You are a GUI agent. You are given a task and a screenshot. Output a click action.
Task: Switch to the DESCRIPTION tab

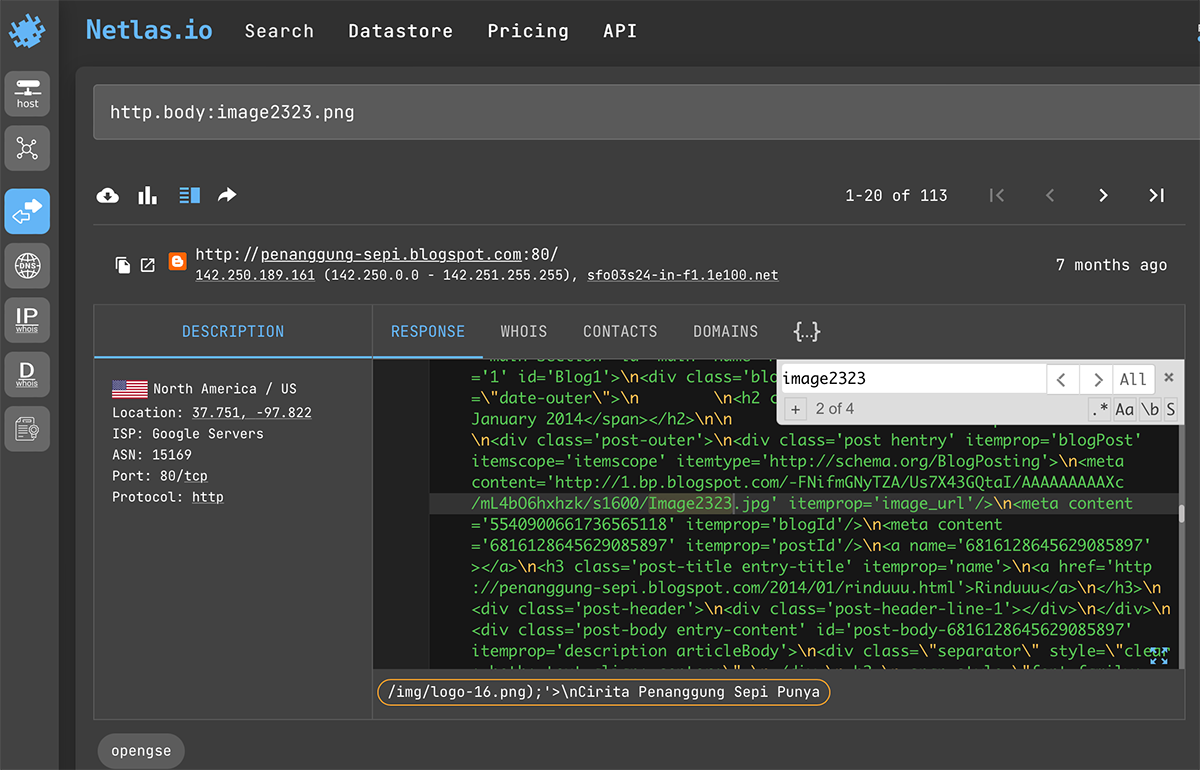click(233, 331)
